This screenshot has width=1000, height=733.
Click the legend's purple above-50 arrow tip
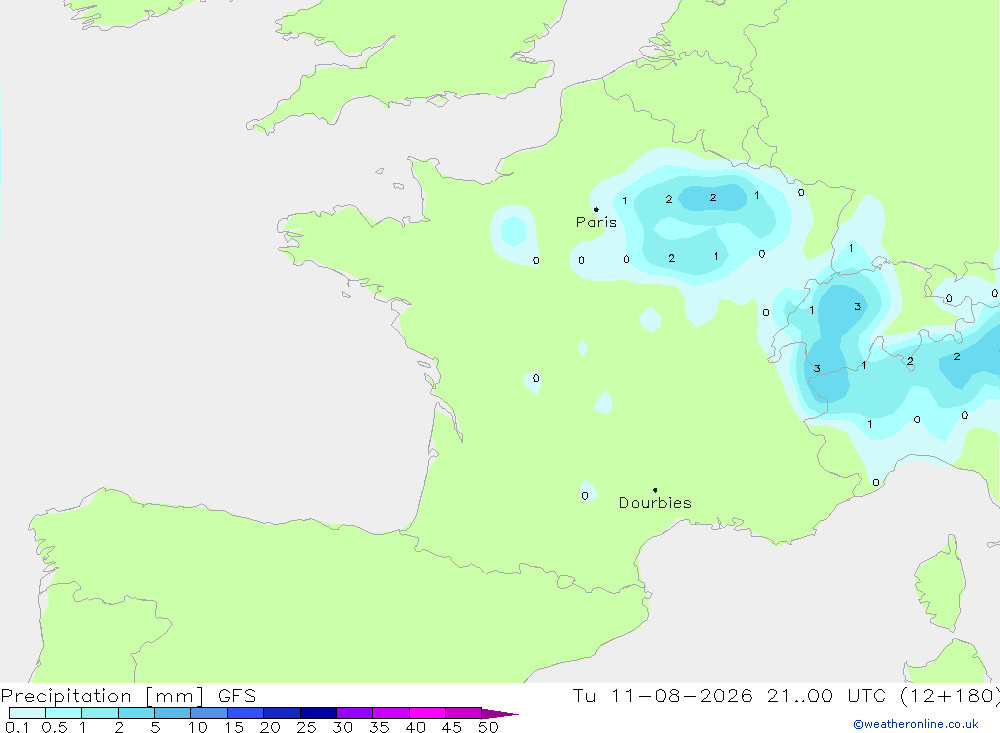coord(501,714)
